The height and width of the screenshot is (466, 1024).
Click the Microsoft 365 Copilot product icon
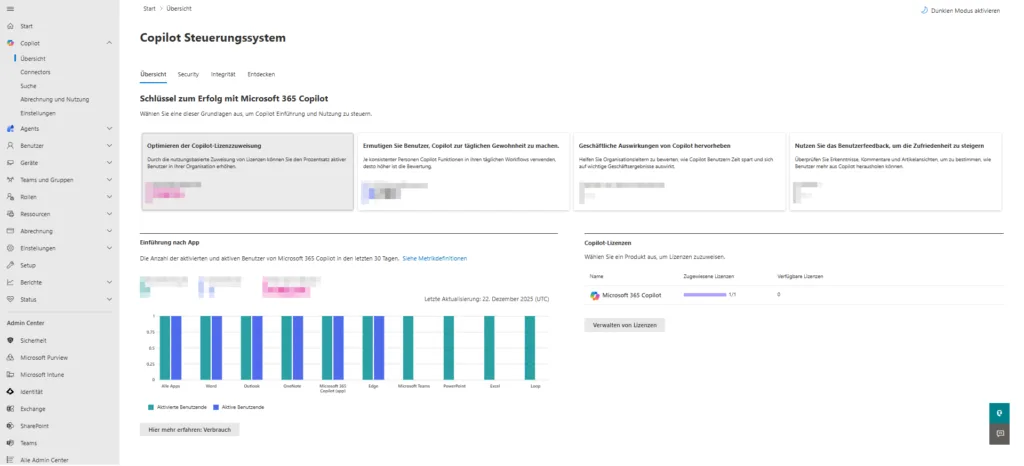[595, 295]
